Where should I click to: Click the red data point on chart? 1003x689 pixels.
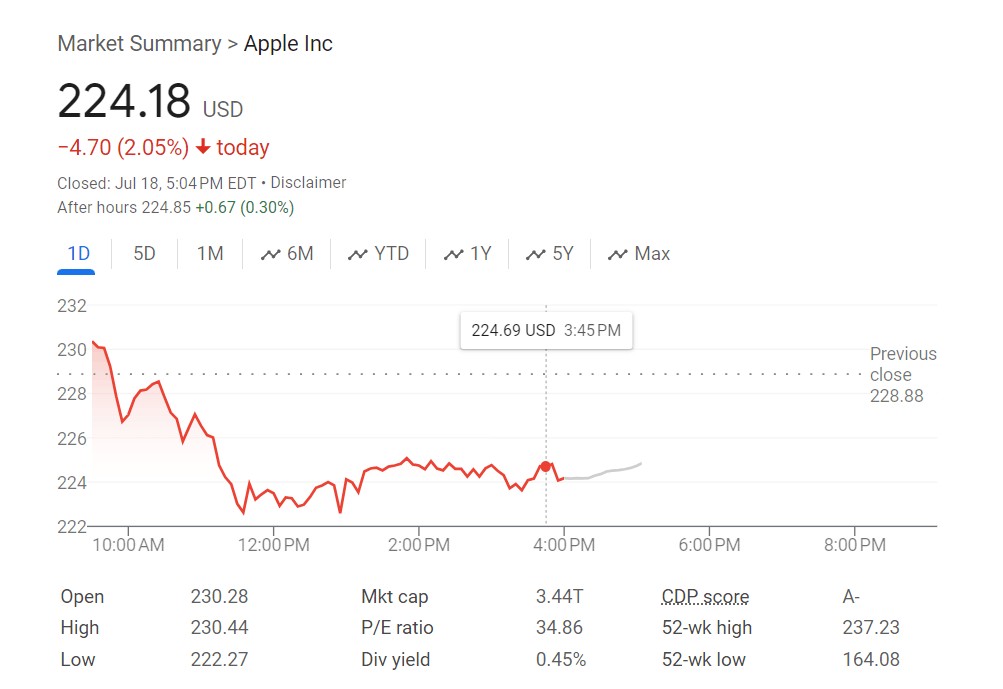546,466
